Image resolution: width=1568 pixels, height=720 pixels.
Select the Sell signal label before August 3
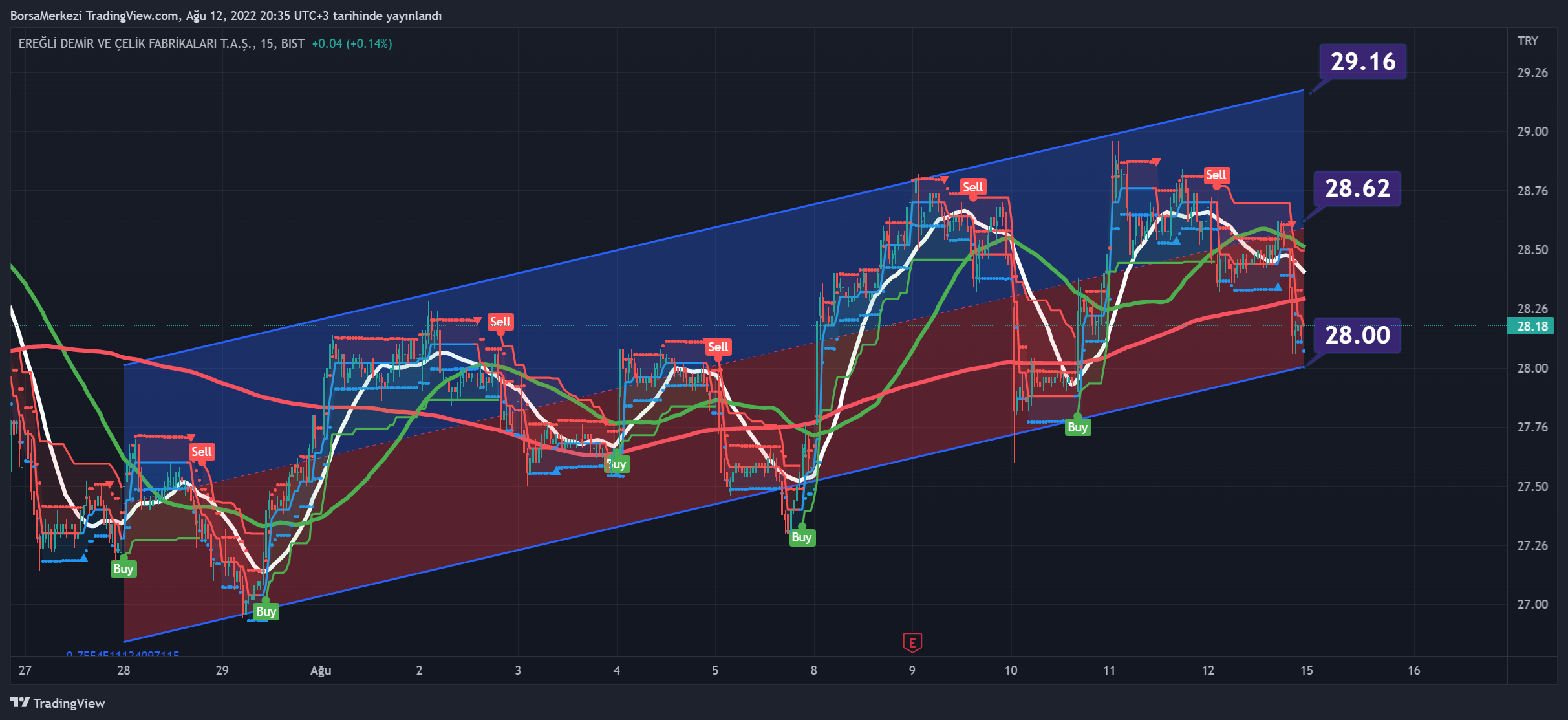click(x=500, y=322)
